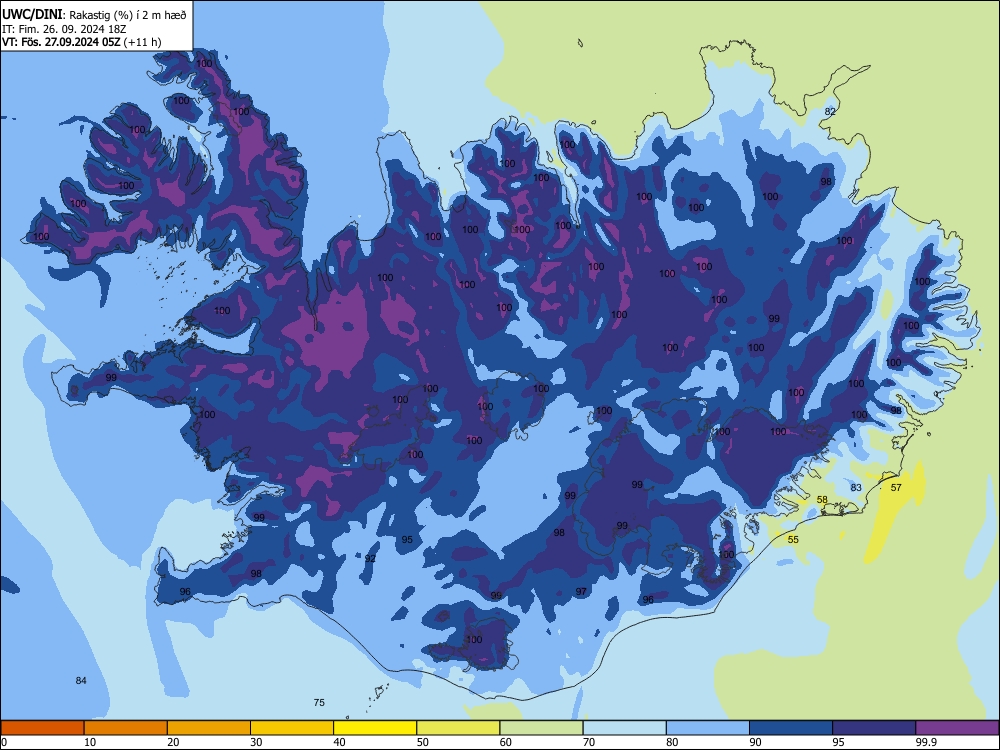This screenshot has height=750, width=1000.
Task: Click the dark orange 0–10 legend swatch
Action: [x=42, y=728]
